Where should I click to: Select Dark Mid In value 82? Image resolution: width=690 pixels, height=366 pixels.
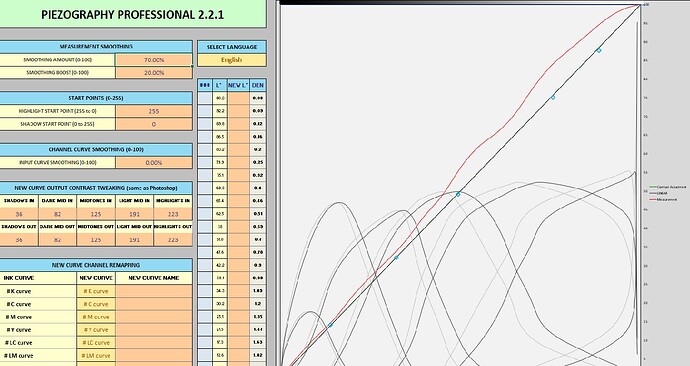[57, 214]
